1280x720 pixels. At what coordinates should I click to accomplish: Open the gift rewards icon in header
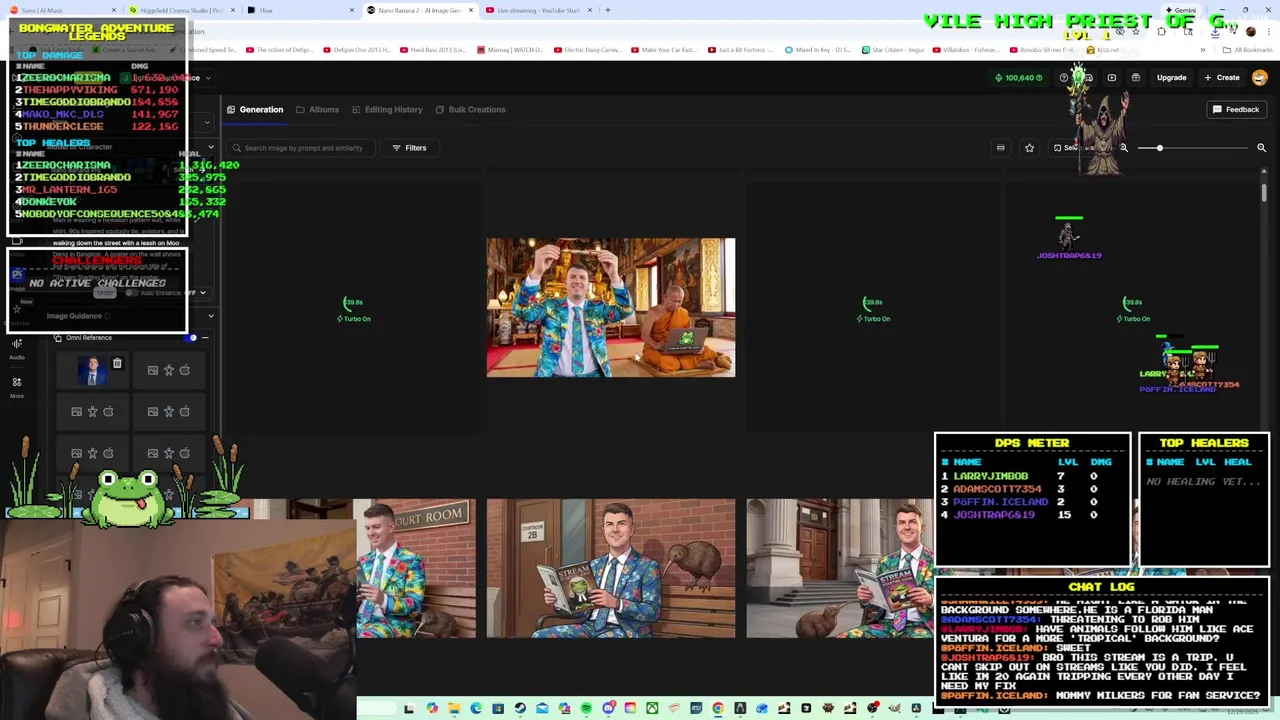[x=1135, y=77]
